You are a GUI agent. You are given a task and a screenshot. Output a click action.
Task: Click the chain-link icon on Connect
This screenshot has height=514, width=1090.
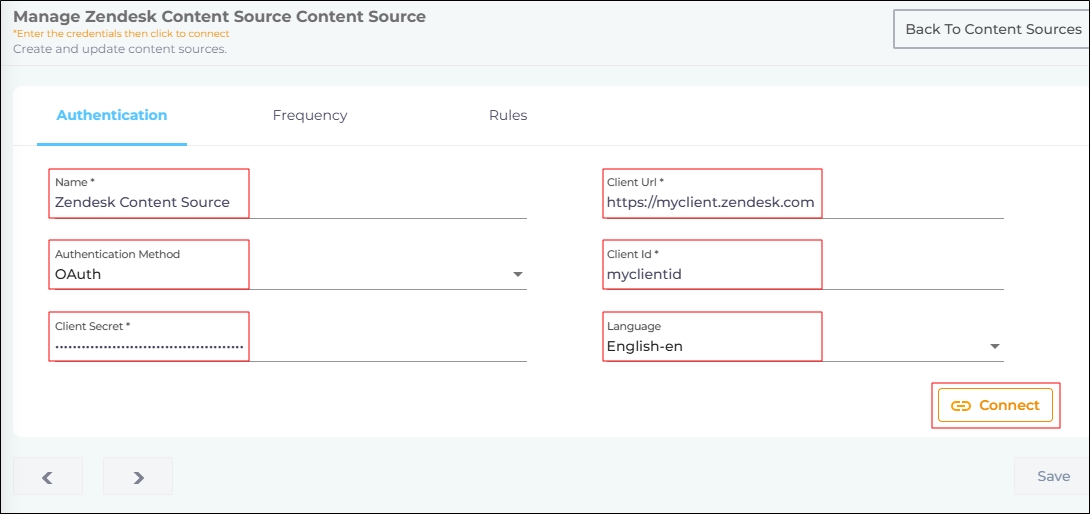click(x=961, y=406)
